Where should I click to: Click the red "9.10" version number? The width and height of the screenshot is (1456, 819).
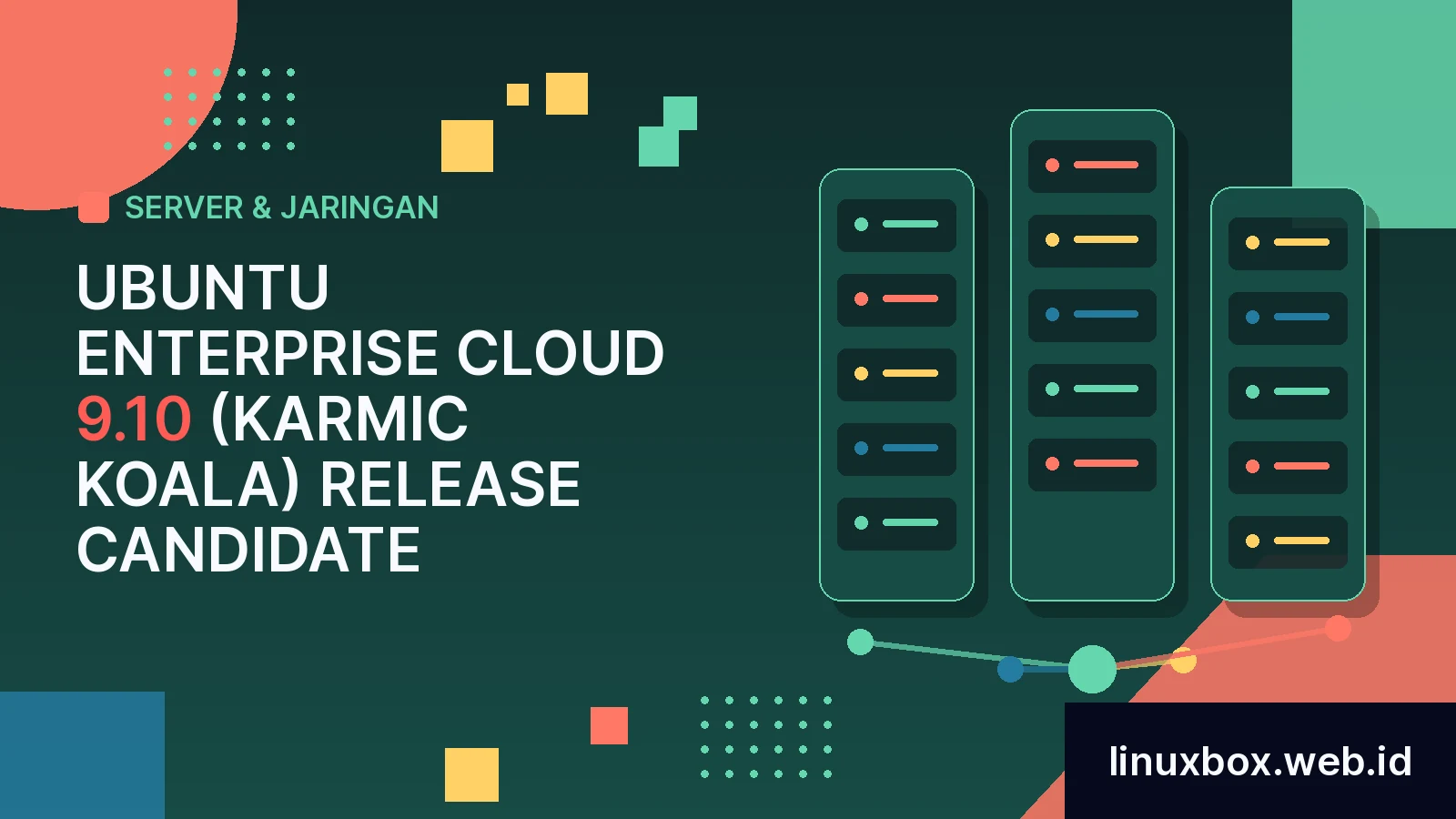(x=134, y=420)
